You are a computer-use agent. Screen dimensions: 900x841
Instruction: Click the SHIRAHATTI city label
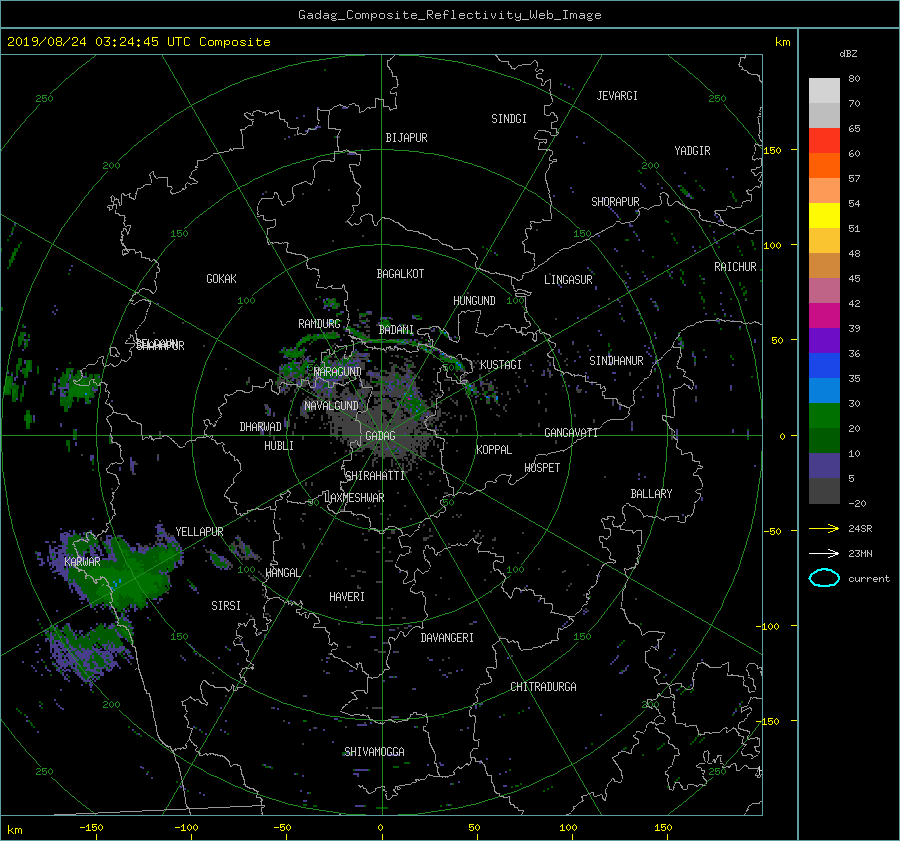pos(375,476)
